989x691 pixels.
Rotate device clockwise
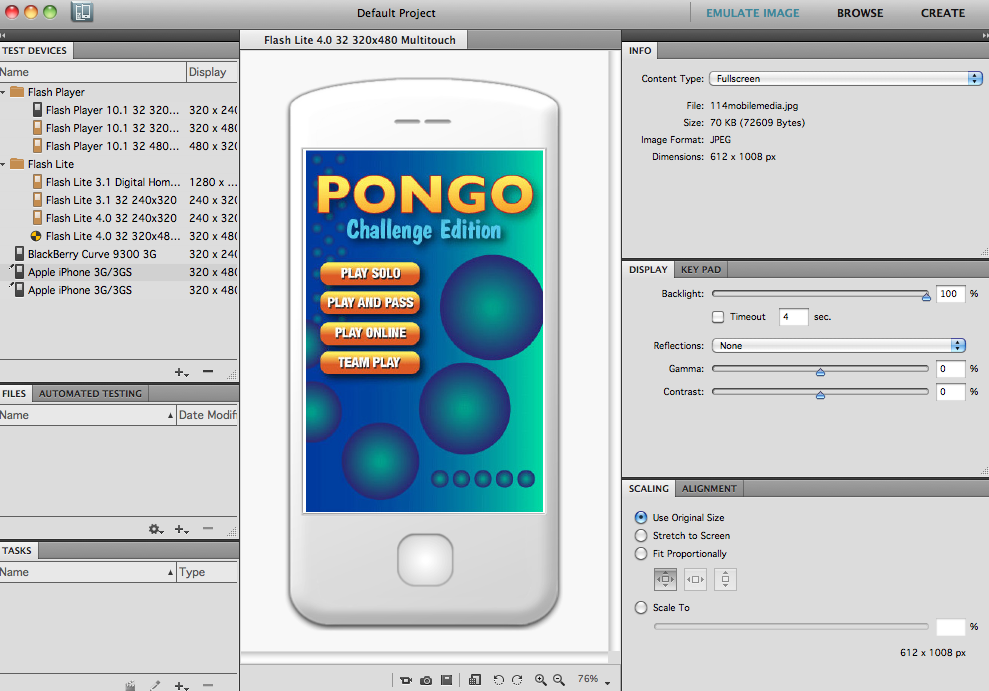coord(517,680)
